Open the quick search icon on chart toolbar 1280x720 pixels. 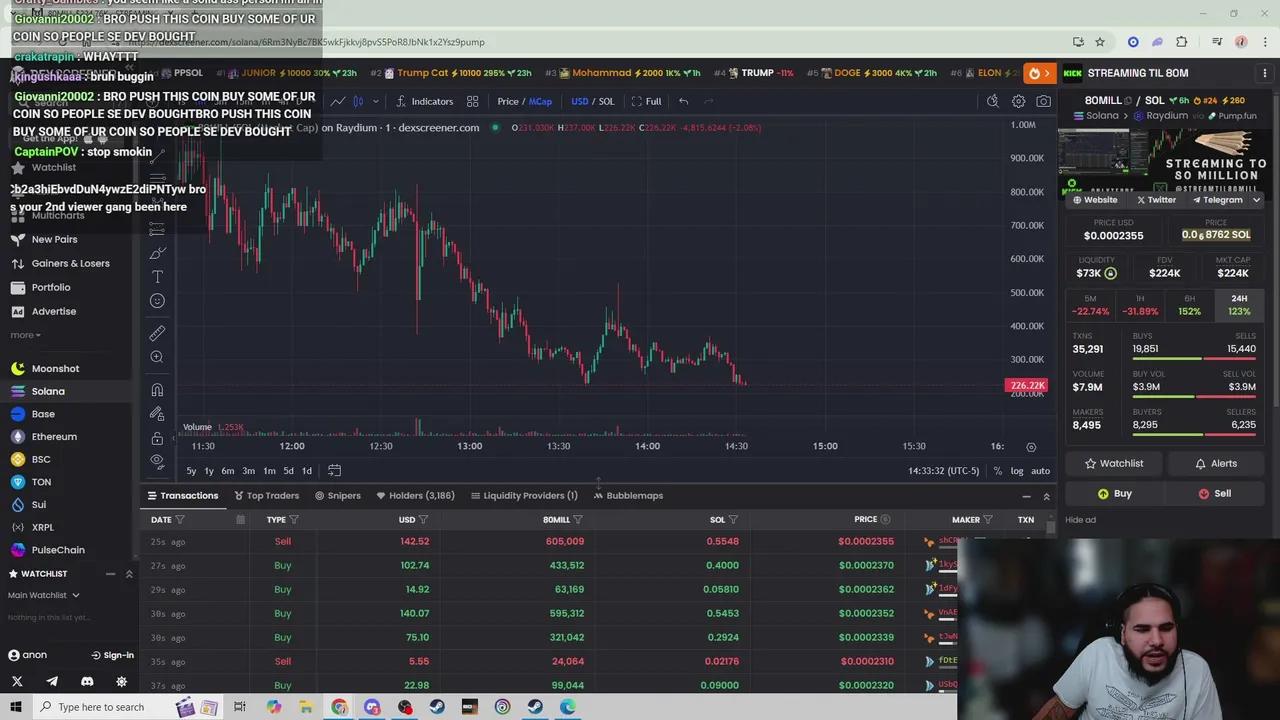(992, 101)
